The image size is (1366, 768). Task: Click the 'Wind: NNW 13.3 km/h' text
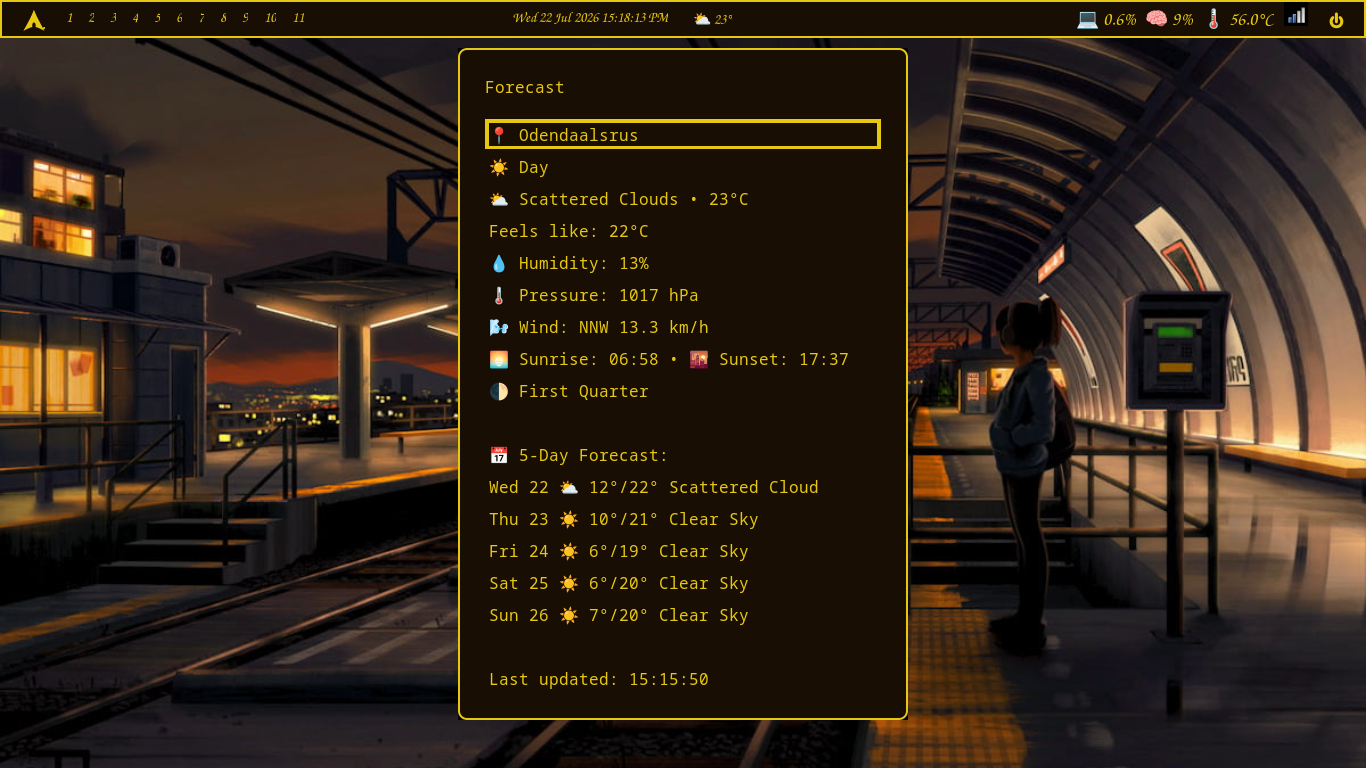point(614,327)
